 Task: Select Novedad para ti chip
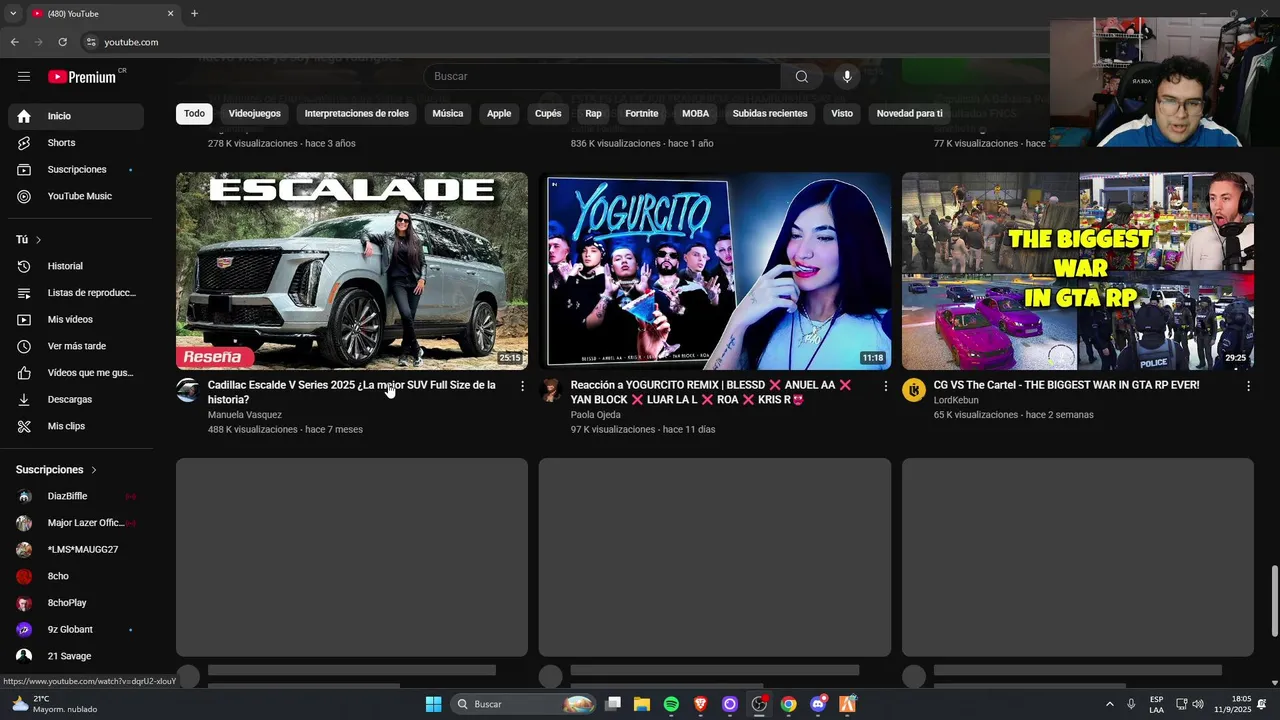(909, 114)
